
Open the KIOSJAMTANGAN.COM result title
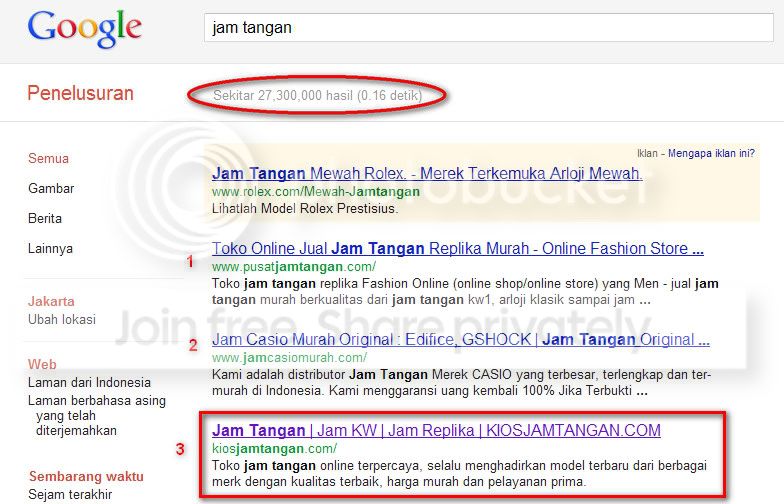(436, 430)
